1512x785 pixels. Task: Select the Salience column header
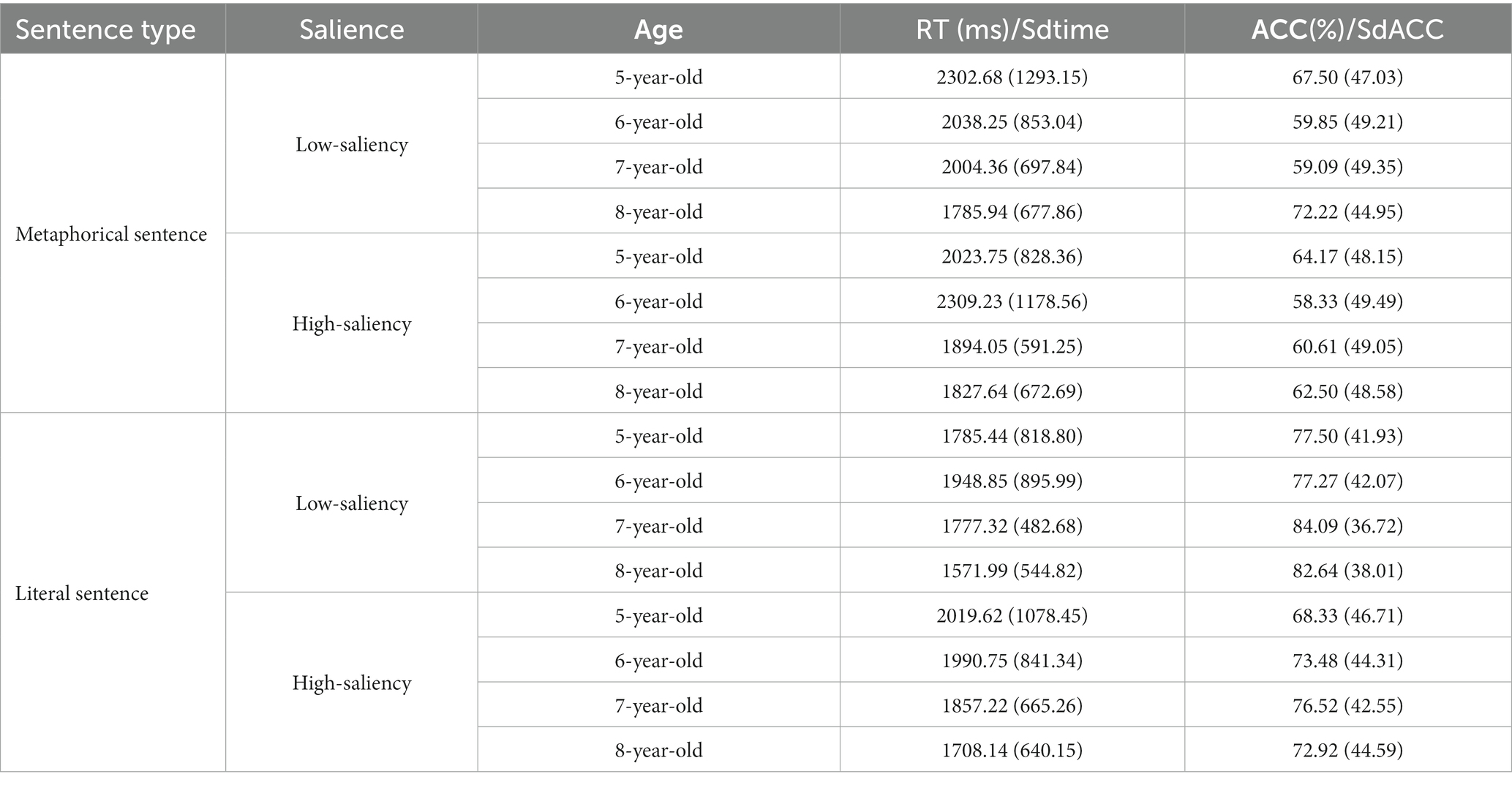point(351,29)
